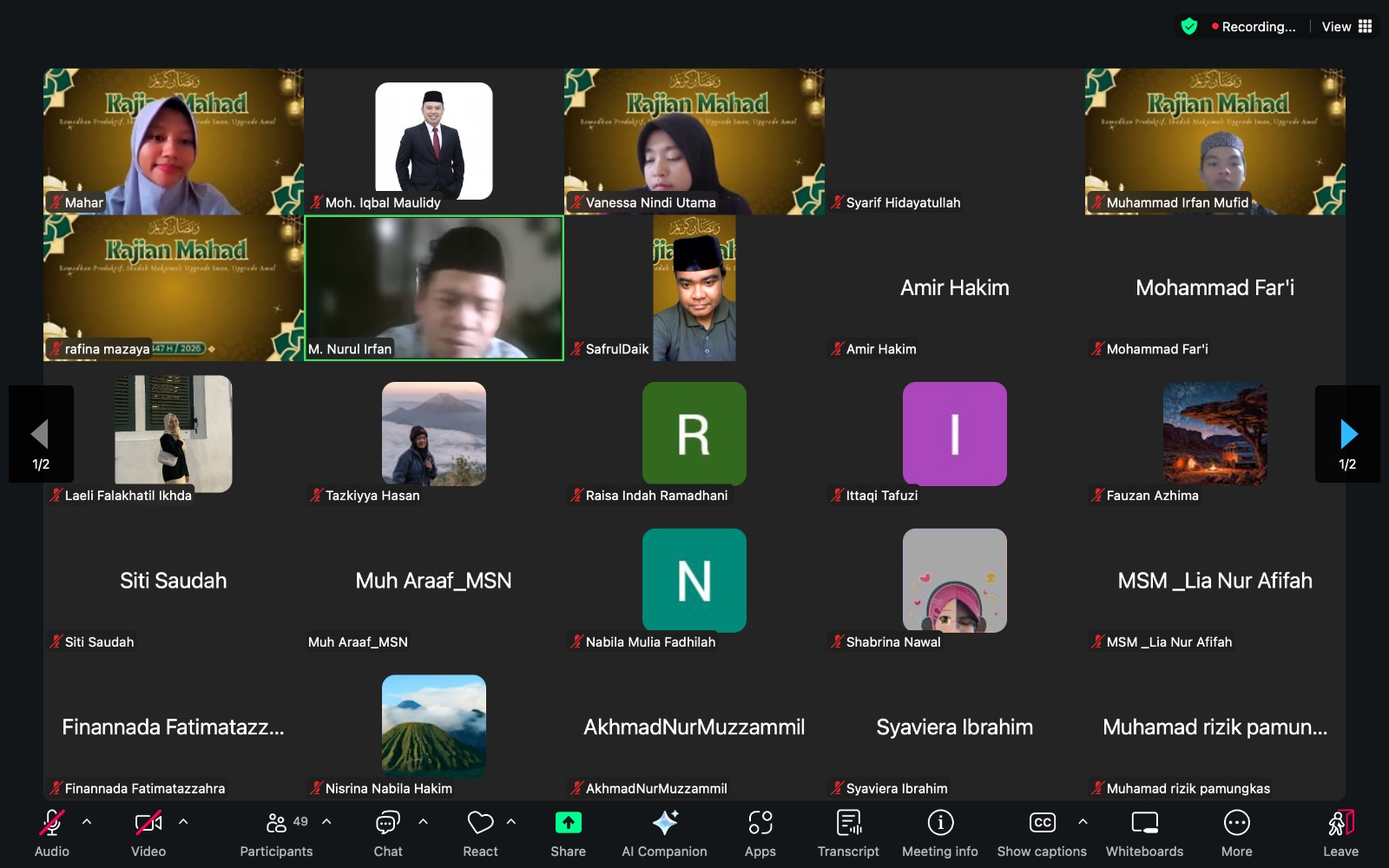The image size is (1389, 868).
Task: Leave the meeting
Action: point(1340,833)
